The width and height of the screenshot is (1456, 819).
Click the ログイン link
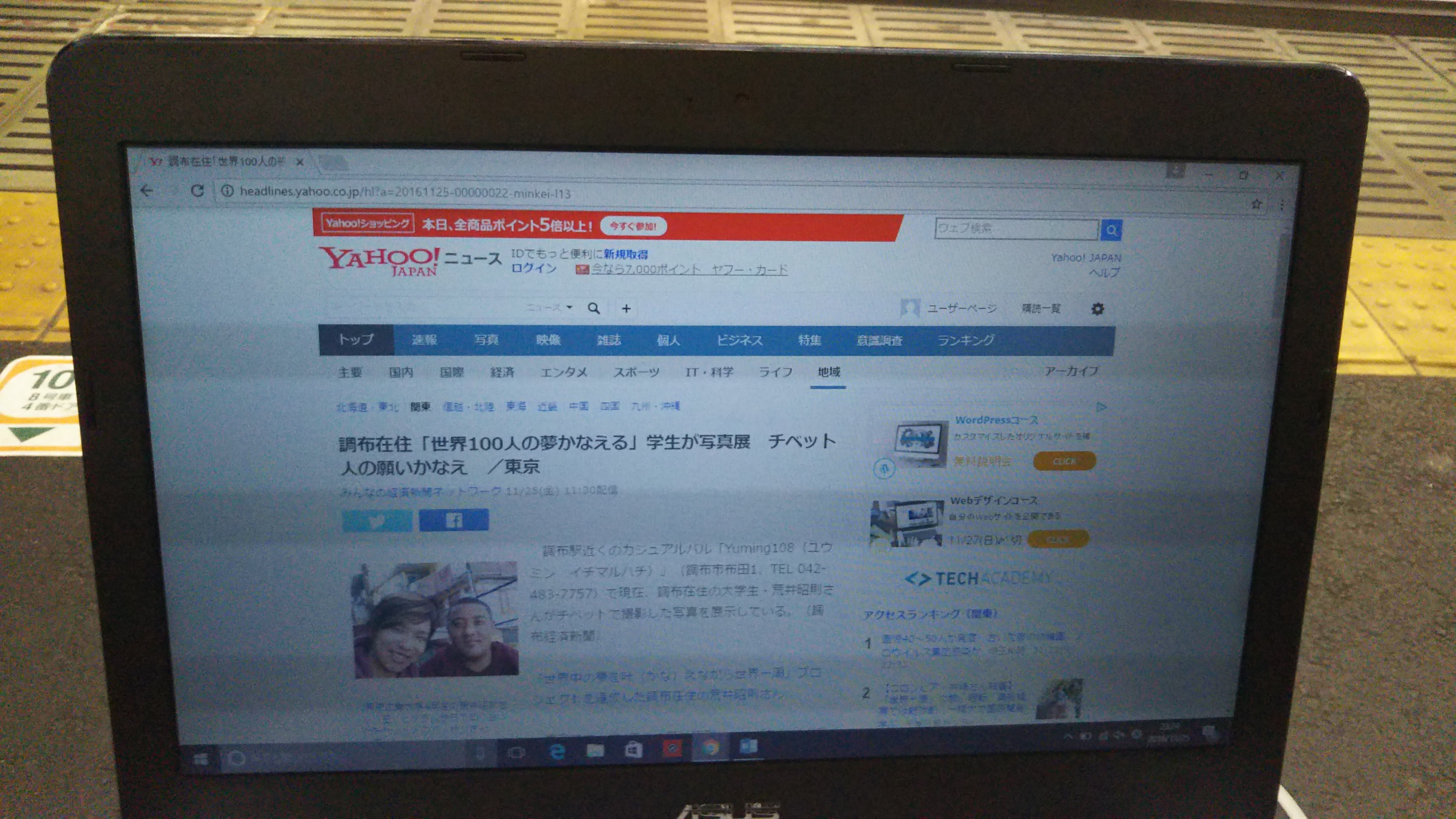click(x=534, y=268)
